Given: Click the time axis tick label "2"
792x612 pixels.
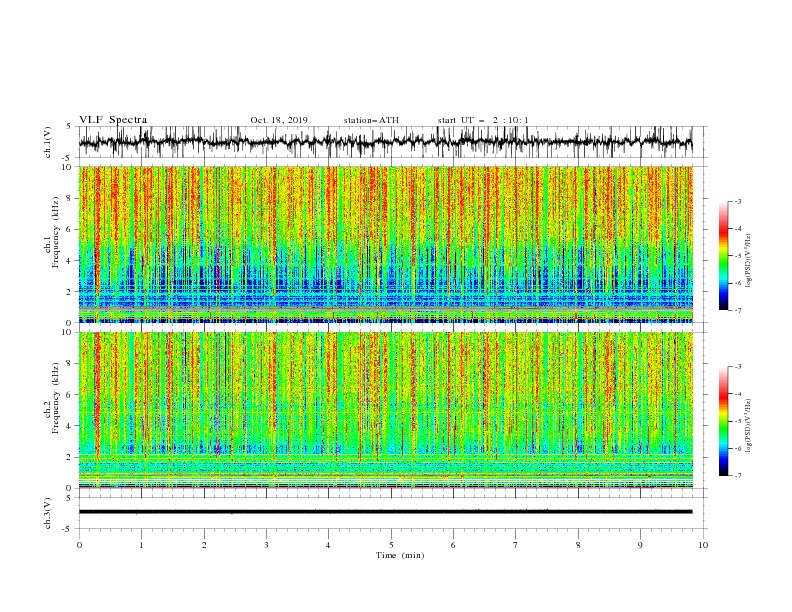Looking at the screenshot, I should coord(204,545).
